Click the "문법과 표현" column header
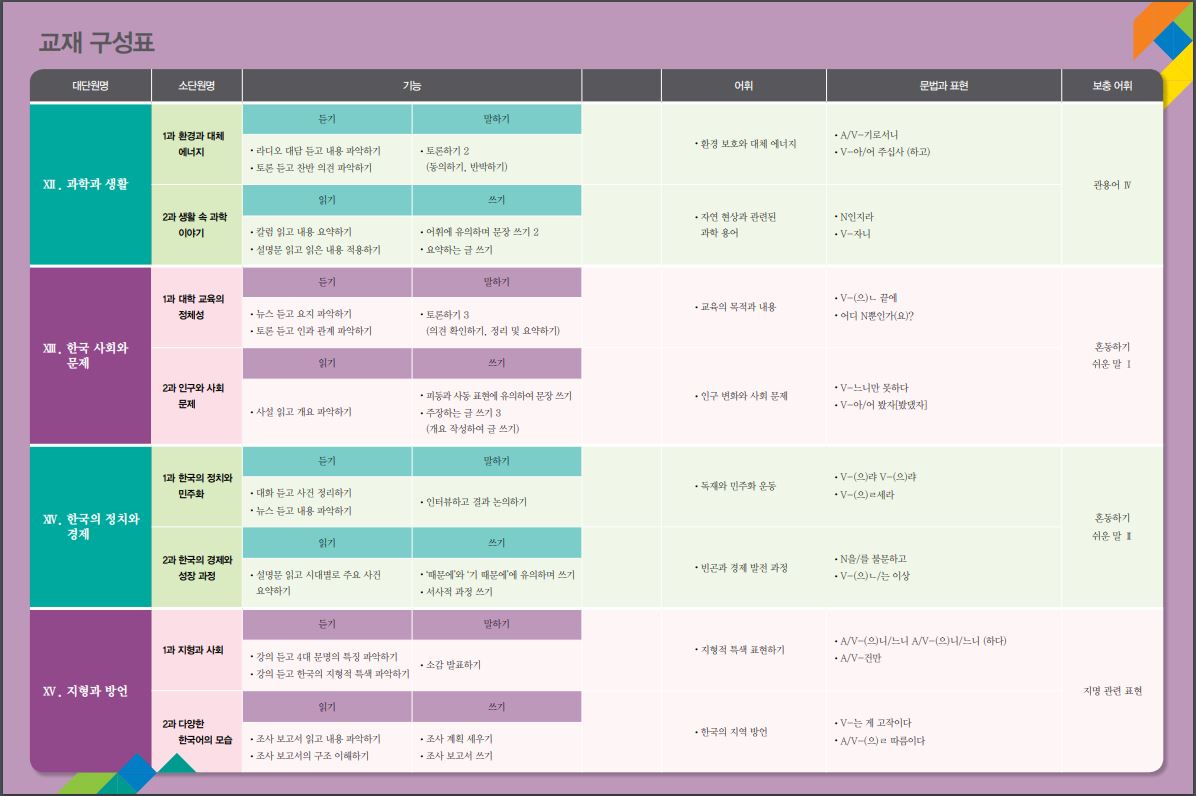The height and width of the screenshot is (796, 1196). pyautogui.click(x=943, y=86)
